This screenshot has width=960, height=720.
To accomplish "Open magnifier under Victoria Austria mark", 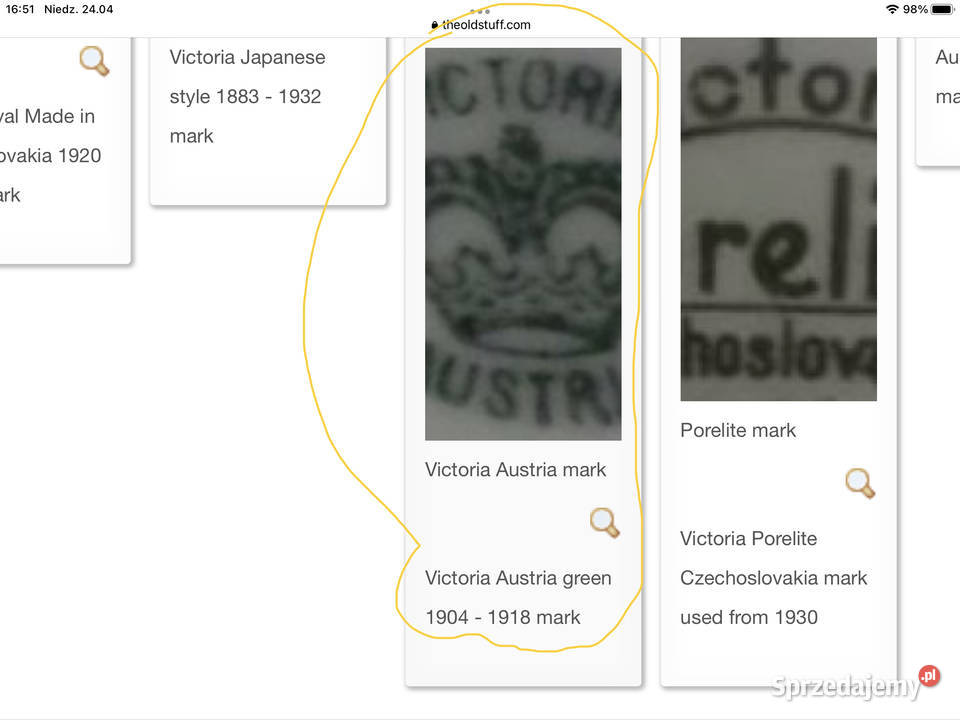I will pos(604,523).
